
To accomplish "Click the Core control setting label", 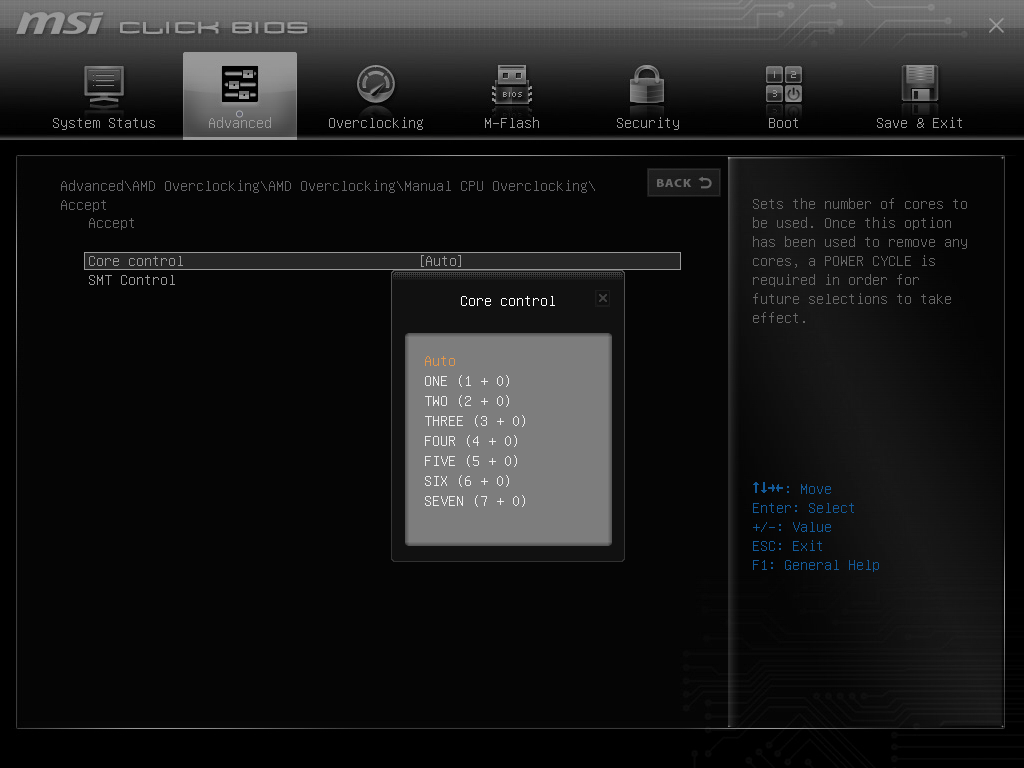I will [x=136, y=261].
